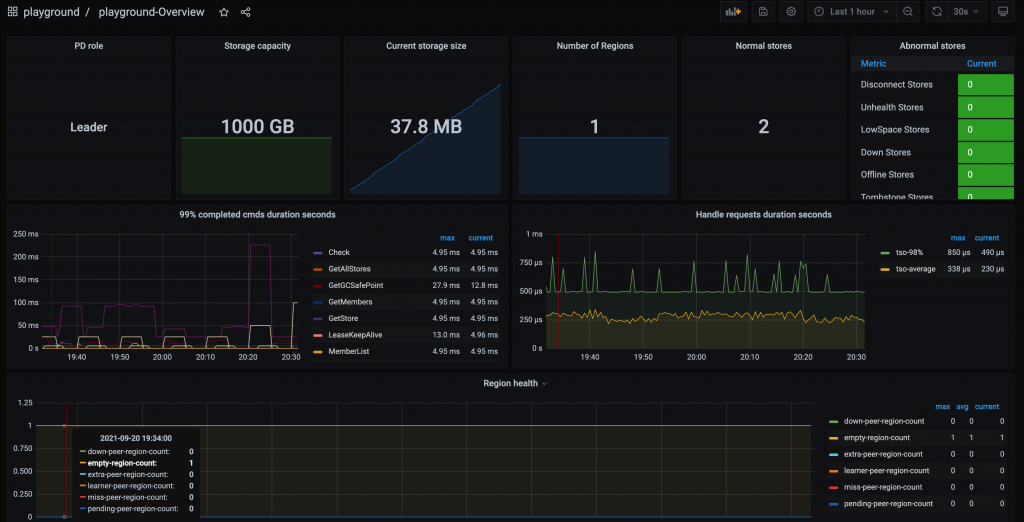This screenshot has height=522, width=1024.
Task: Share dashboard via share icon
Action: 246,12
